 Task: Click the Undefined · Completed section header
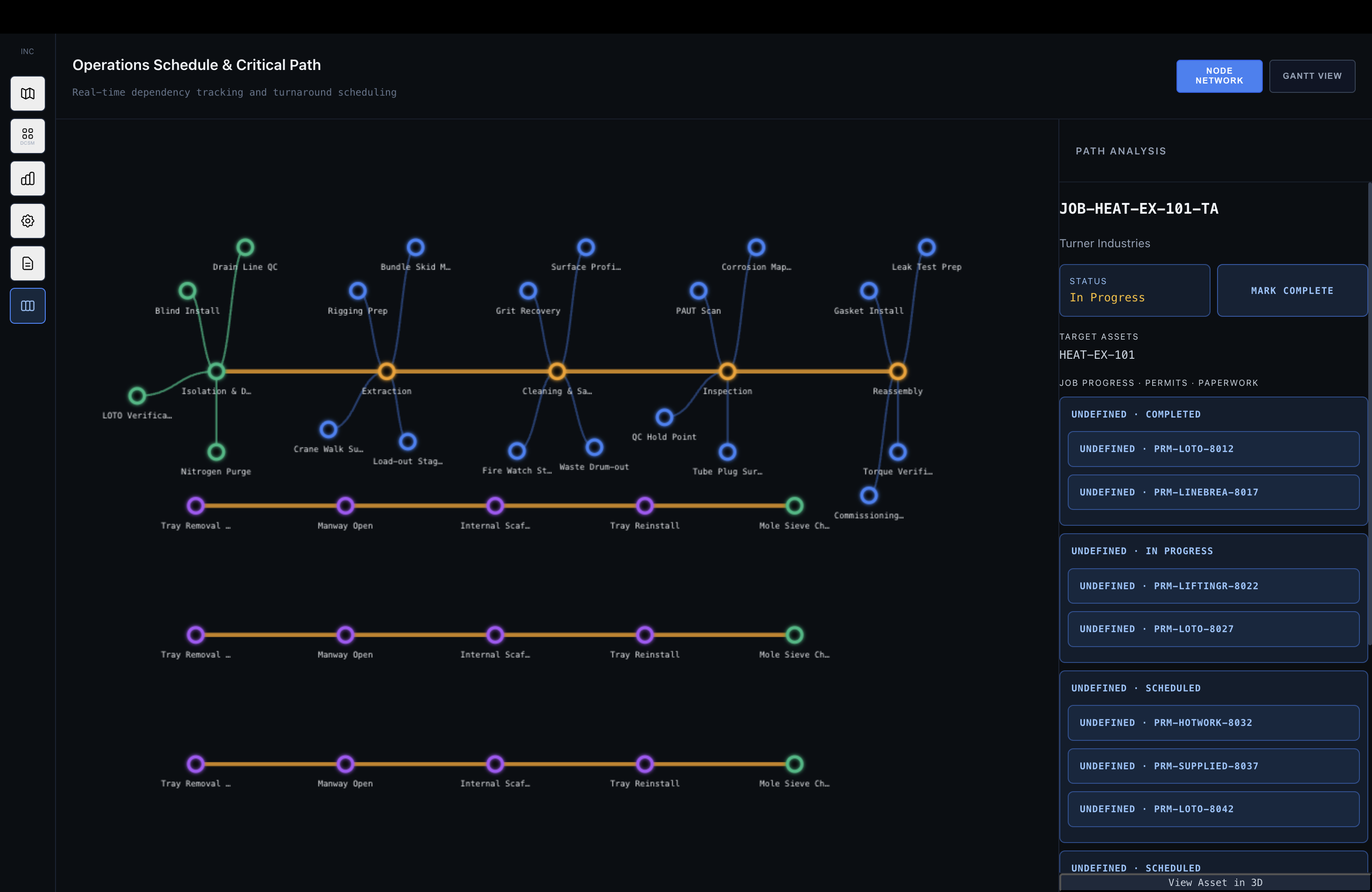coord(1136,414)
